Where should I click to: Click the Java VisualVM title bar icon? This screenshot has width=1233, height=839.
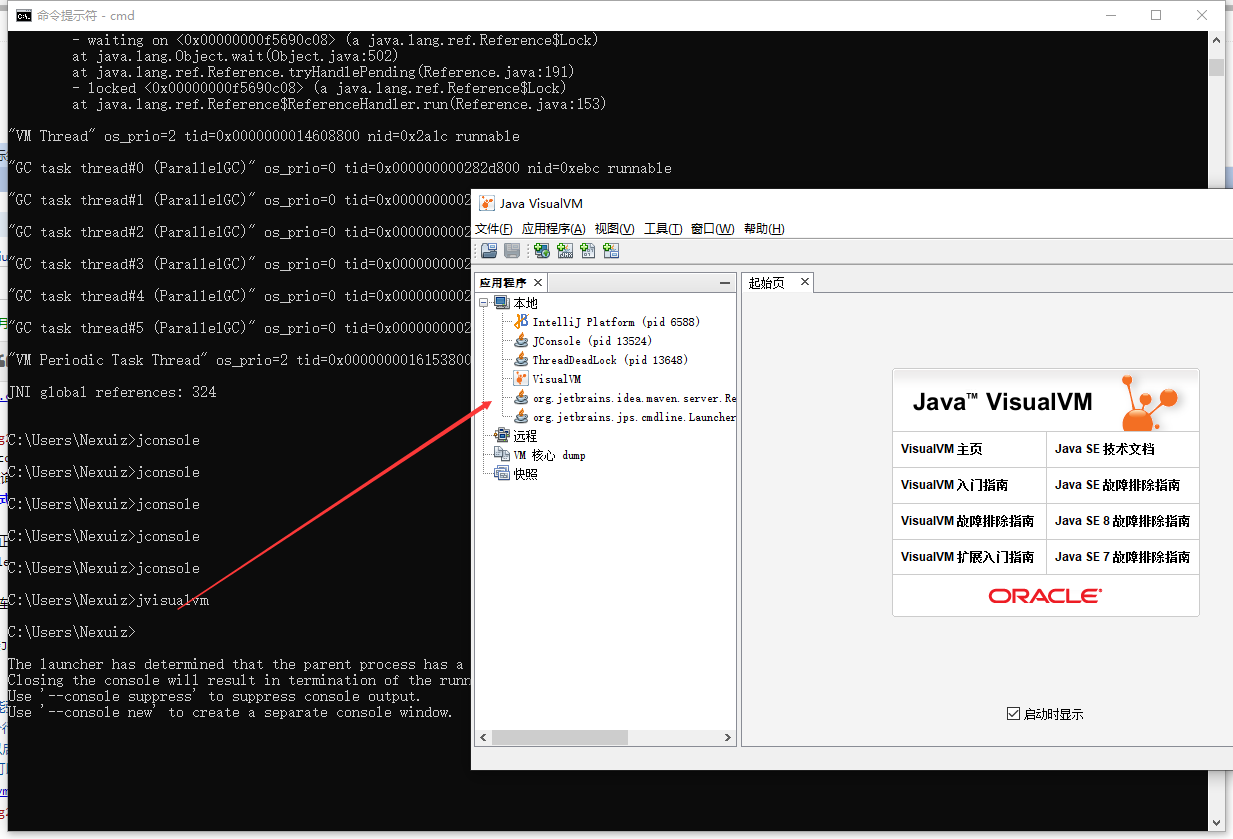(487, 203)
